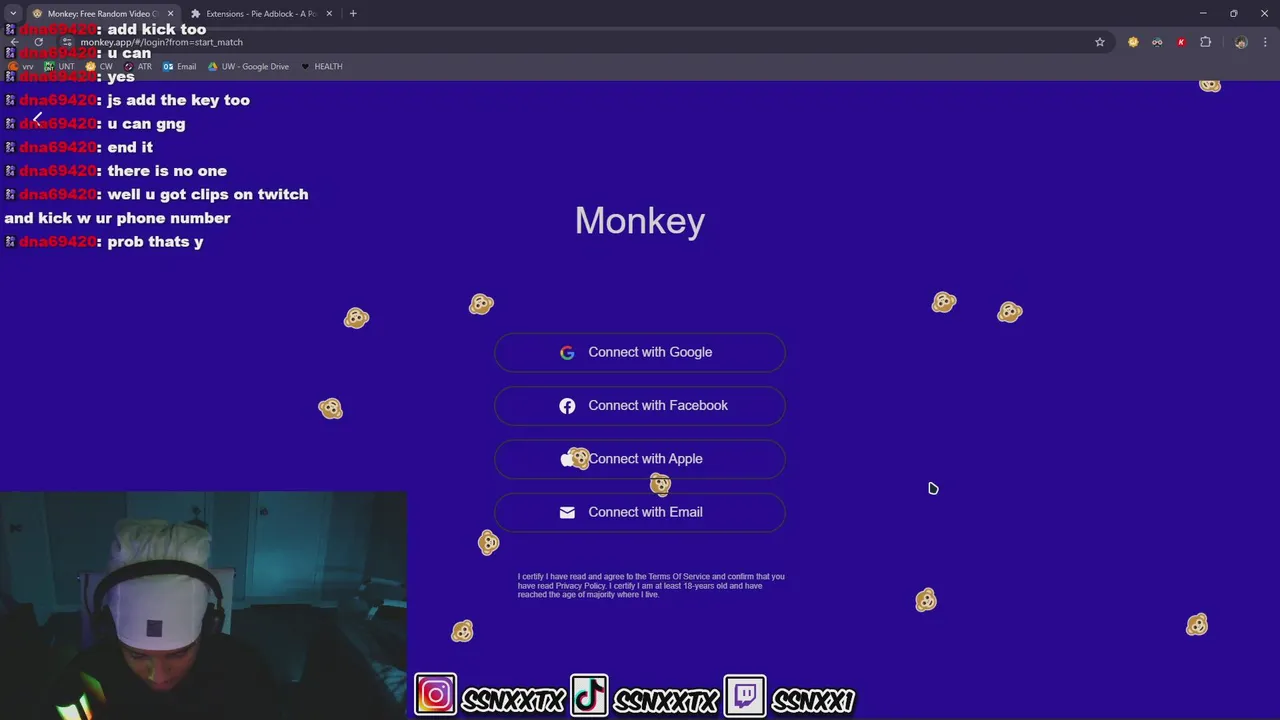Open the Email bookmark
The image size is (1280, 720).
[x=180, y=67]
